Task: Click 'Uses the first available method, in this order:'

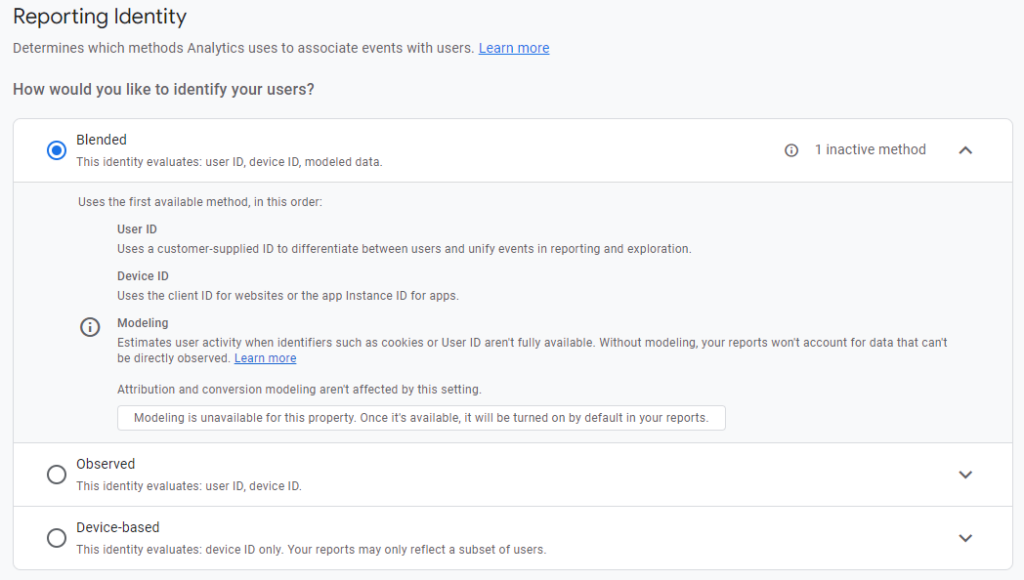Action: tap(200, 202)
